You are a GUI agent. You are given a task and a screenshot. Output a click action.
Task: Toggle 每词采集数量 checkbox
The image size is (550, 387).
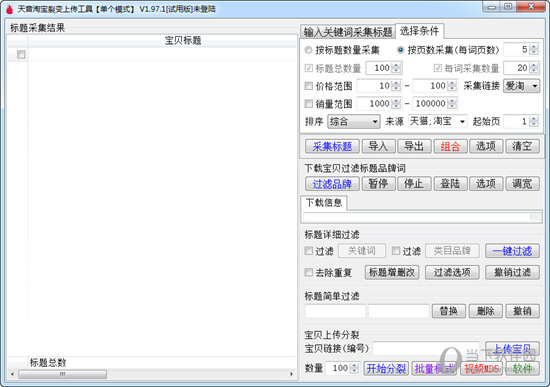tap(437, 68)
